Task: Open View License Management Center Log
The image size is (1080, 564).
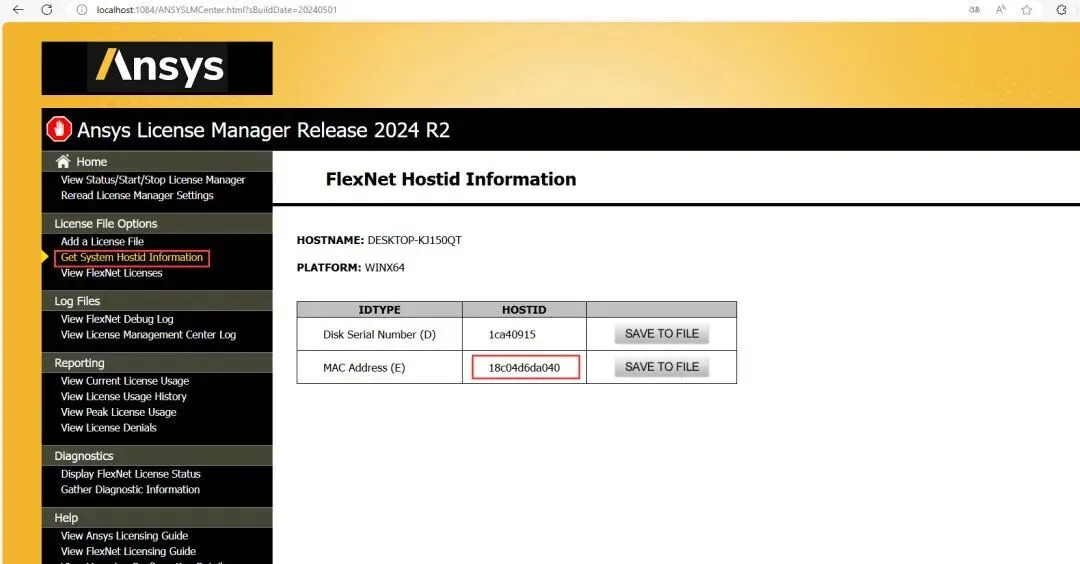Action: click(x=148, y=335)
